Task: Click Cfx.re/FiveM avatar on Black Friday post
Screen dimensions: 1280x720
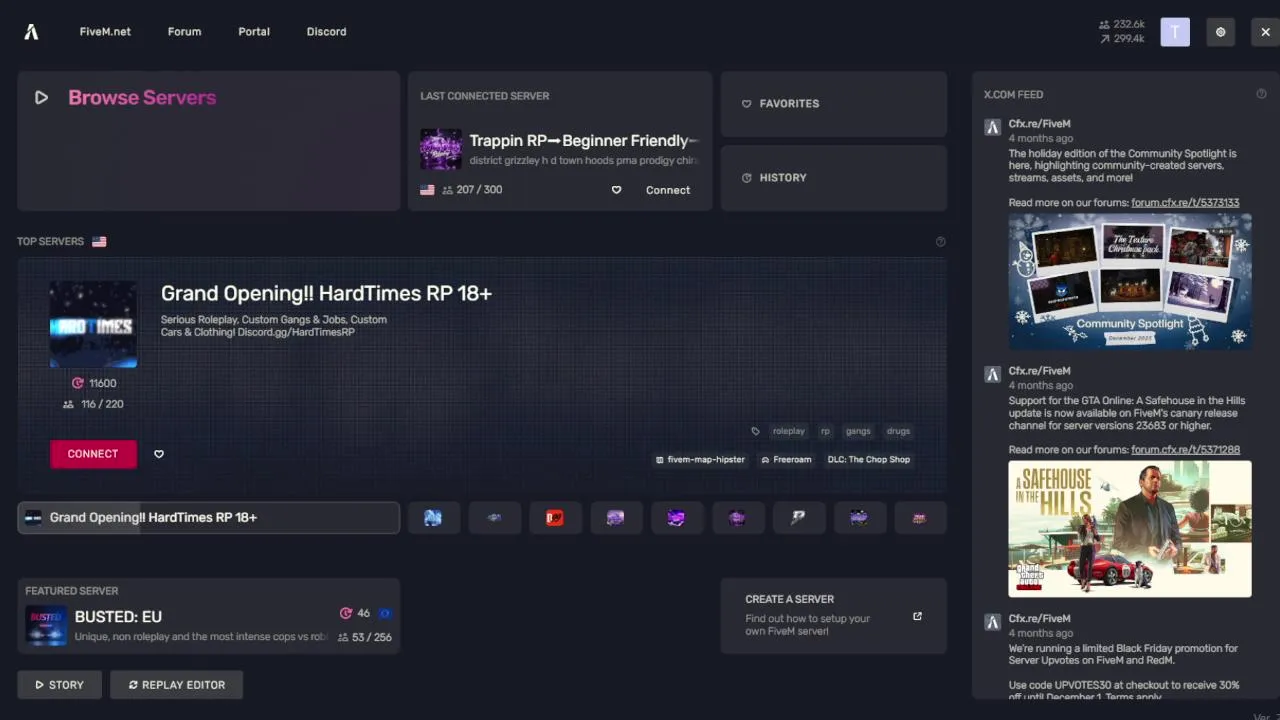Action: click(x=992, y=621)
